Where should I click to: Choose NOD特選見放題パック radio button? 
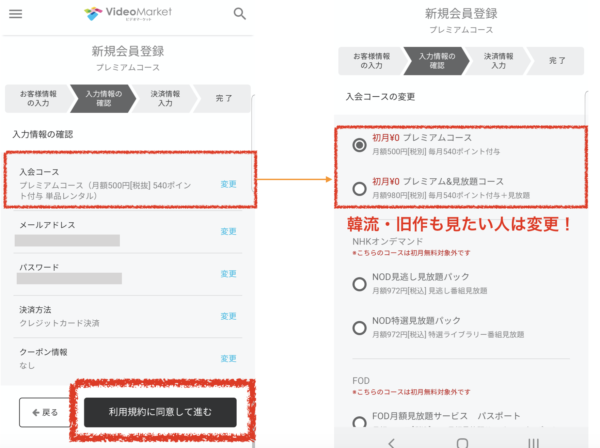[359, 328]
